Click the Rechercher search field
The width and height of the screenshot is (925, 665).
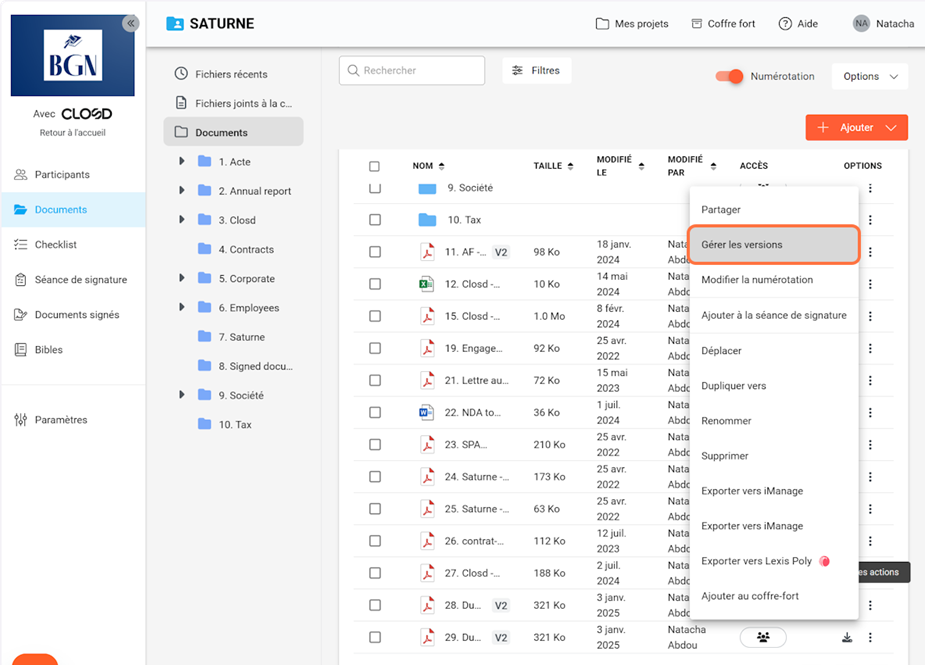pos(412,71)
